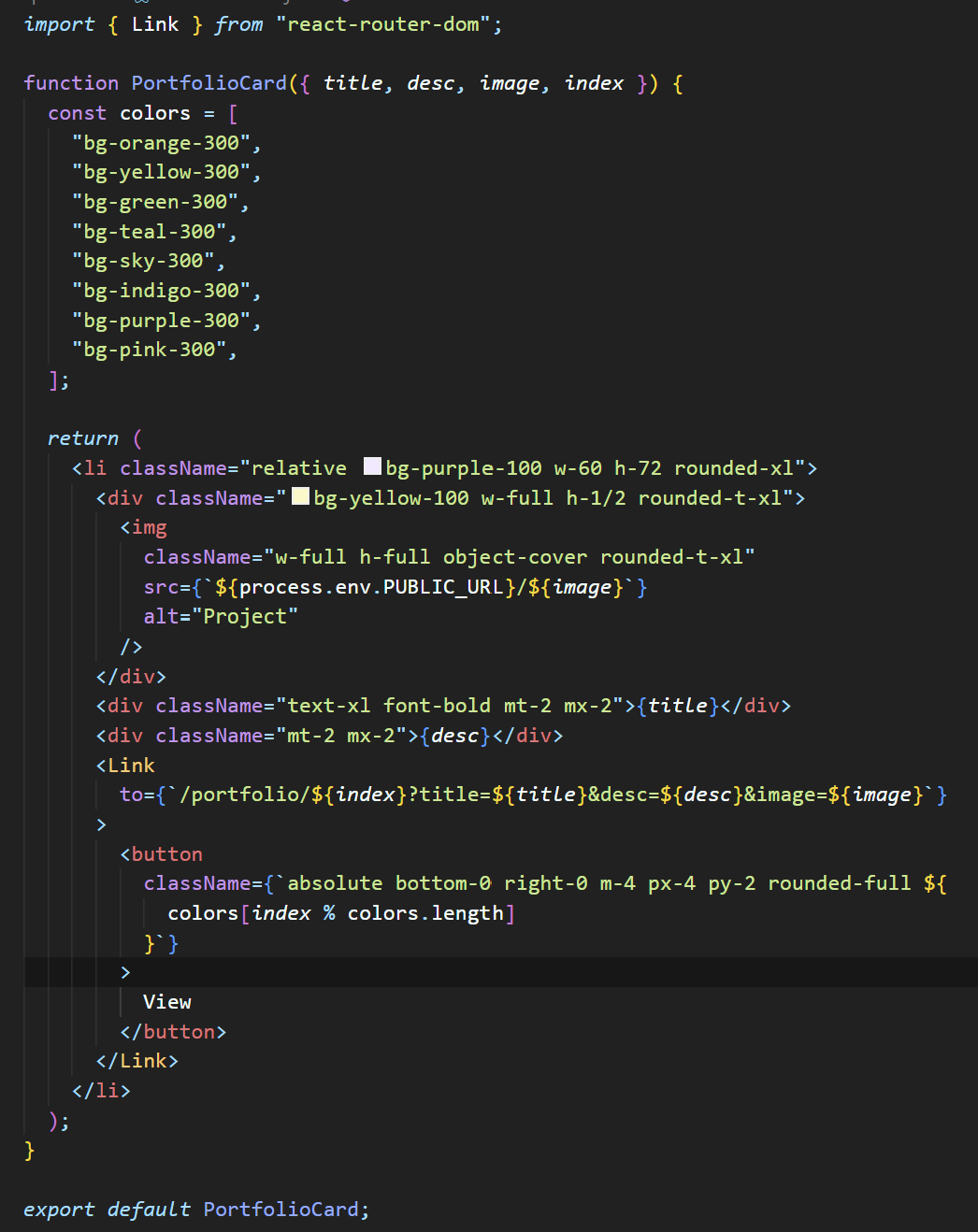The width and height of the screenshot is (978, 1232).
Task: Click the "bg-yellow-300" array entry
Action: (162, 172)
